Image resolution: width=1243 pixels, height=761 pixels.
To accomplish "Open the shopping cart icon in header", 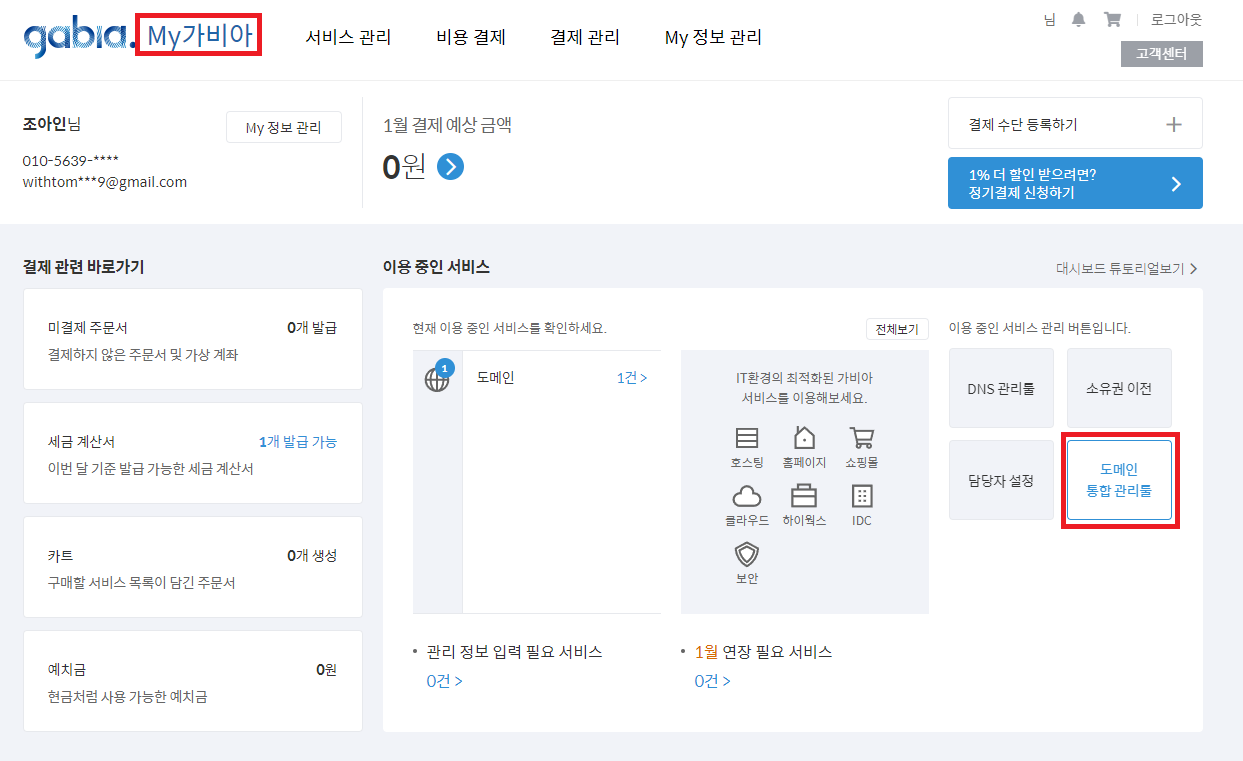I will pyautogui.click(x=1112, y=19).
